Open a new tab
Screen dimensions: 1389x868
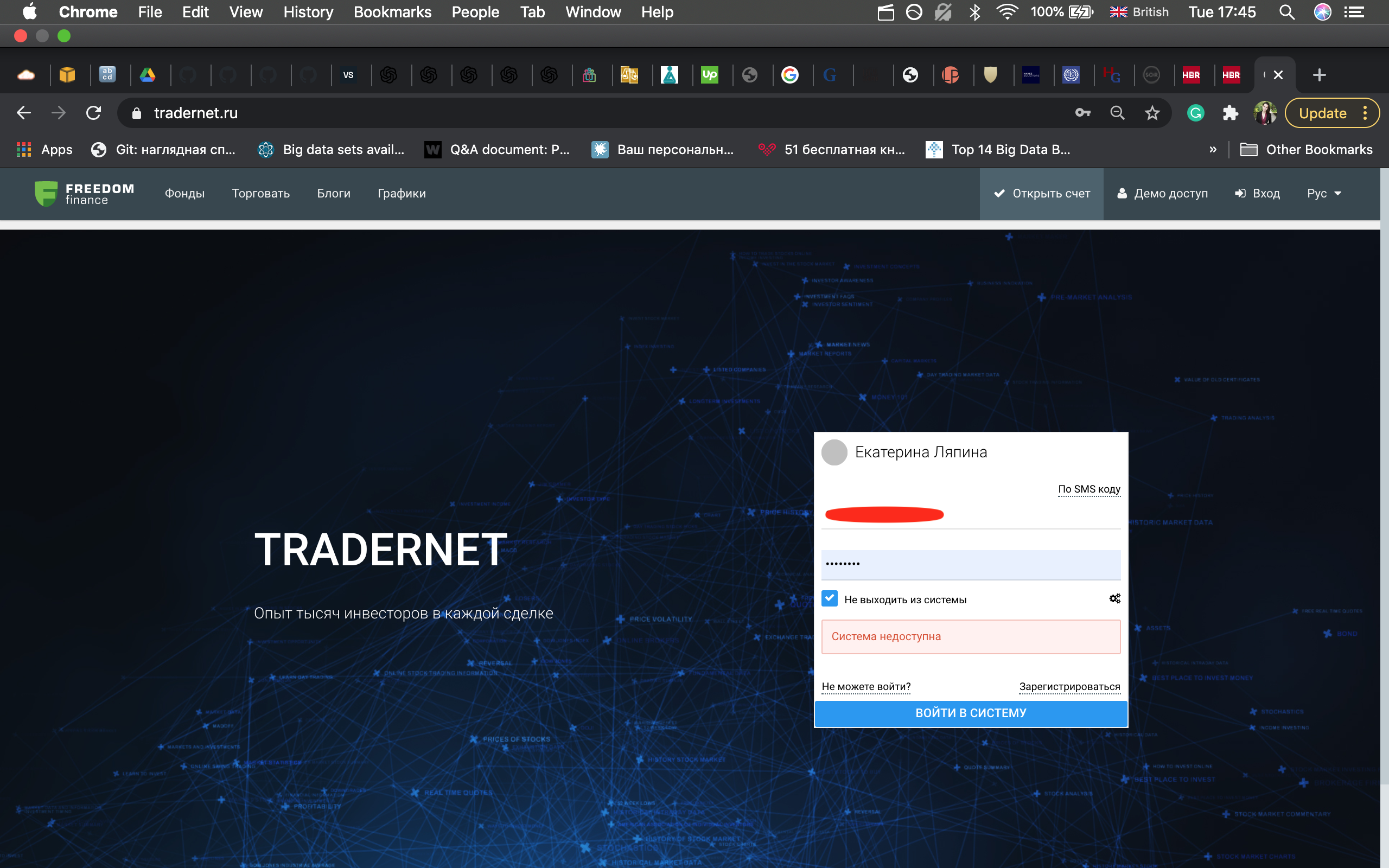click(x=1319, y=75)
